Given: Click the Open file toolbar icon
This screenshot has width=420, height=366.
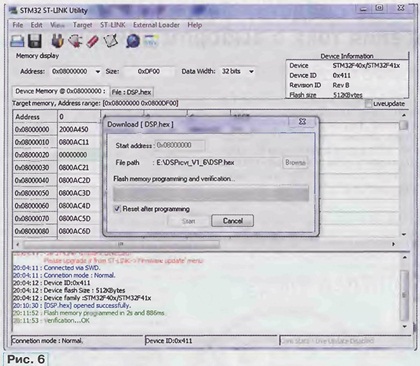Looking at the screenshot, I should [17, 41].
